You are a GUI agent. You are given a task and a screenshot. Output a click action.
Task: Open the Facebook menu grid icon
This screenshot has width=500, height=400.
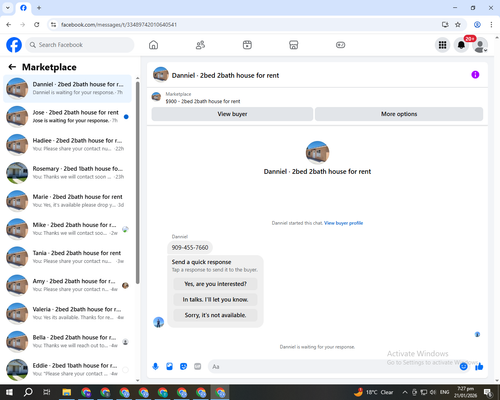point(442,45)
